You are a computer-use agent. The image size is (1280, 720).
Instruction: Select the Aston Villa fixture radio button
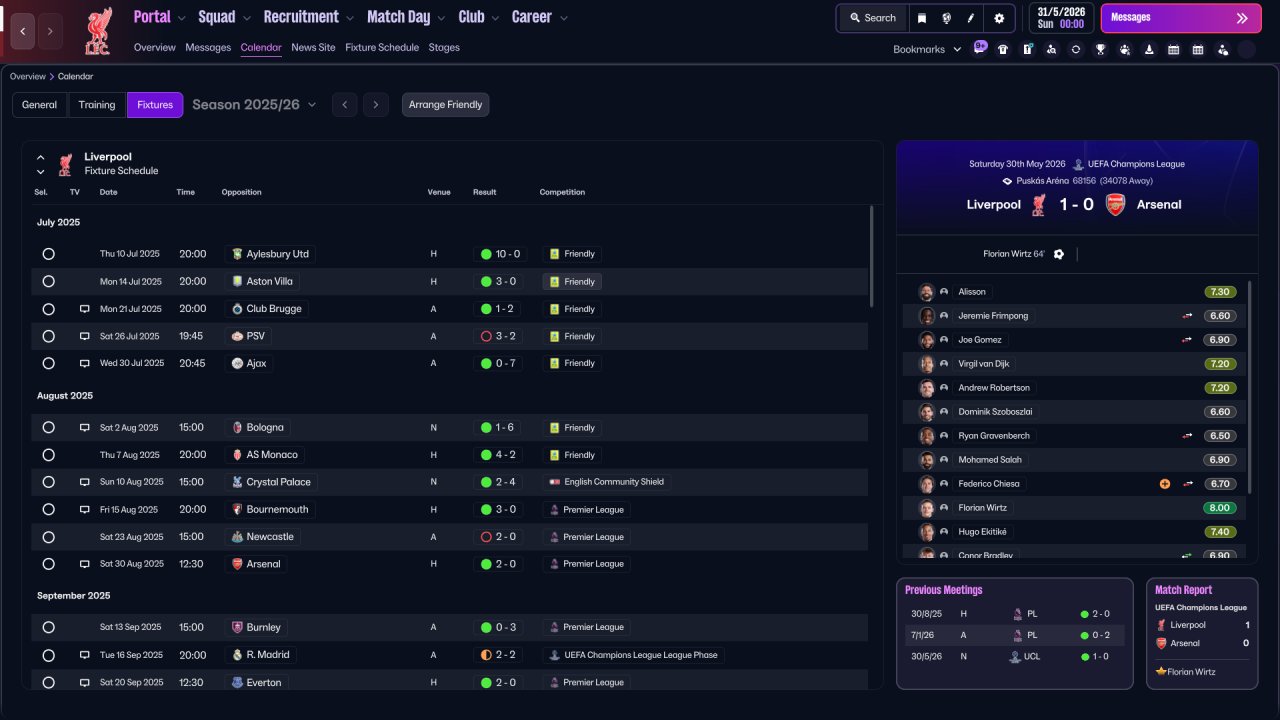pos(48,282)
